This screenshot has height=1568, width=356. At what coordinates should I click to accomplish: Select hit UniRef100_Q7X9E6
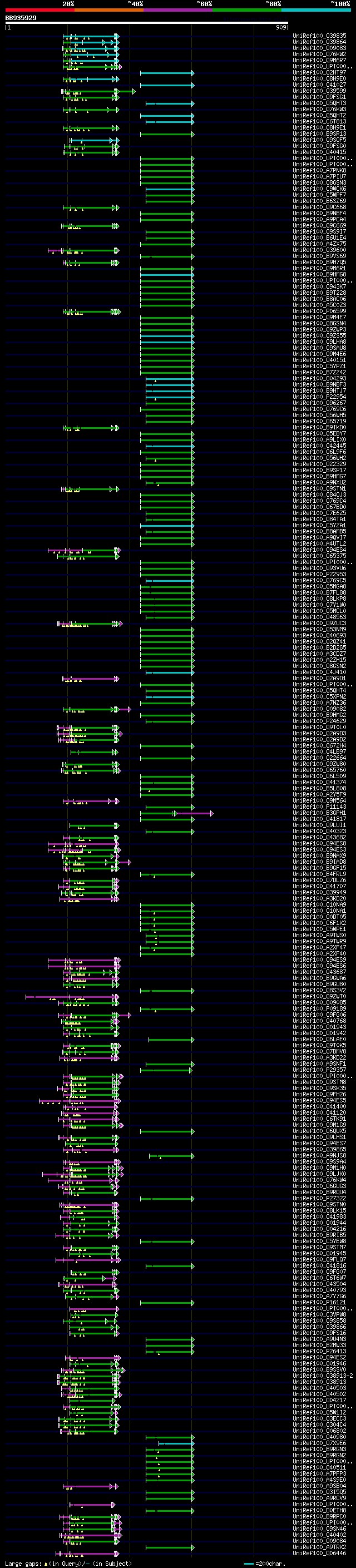319,1443
